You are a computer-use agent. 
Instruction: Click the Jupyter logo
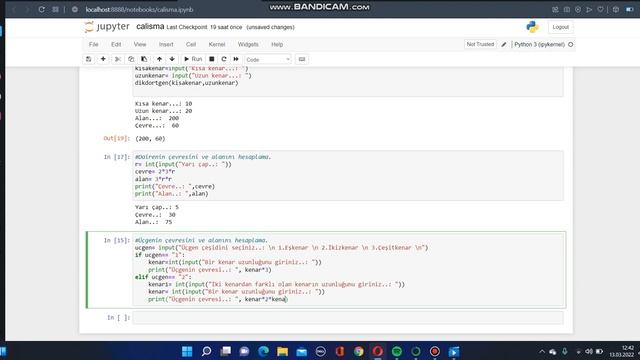coord(107,27)
